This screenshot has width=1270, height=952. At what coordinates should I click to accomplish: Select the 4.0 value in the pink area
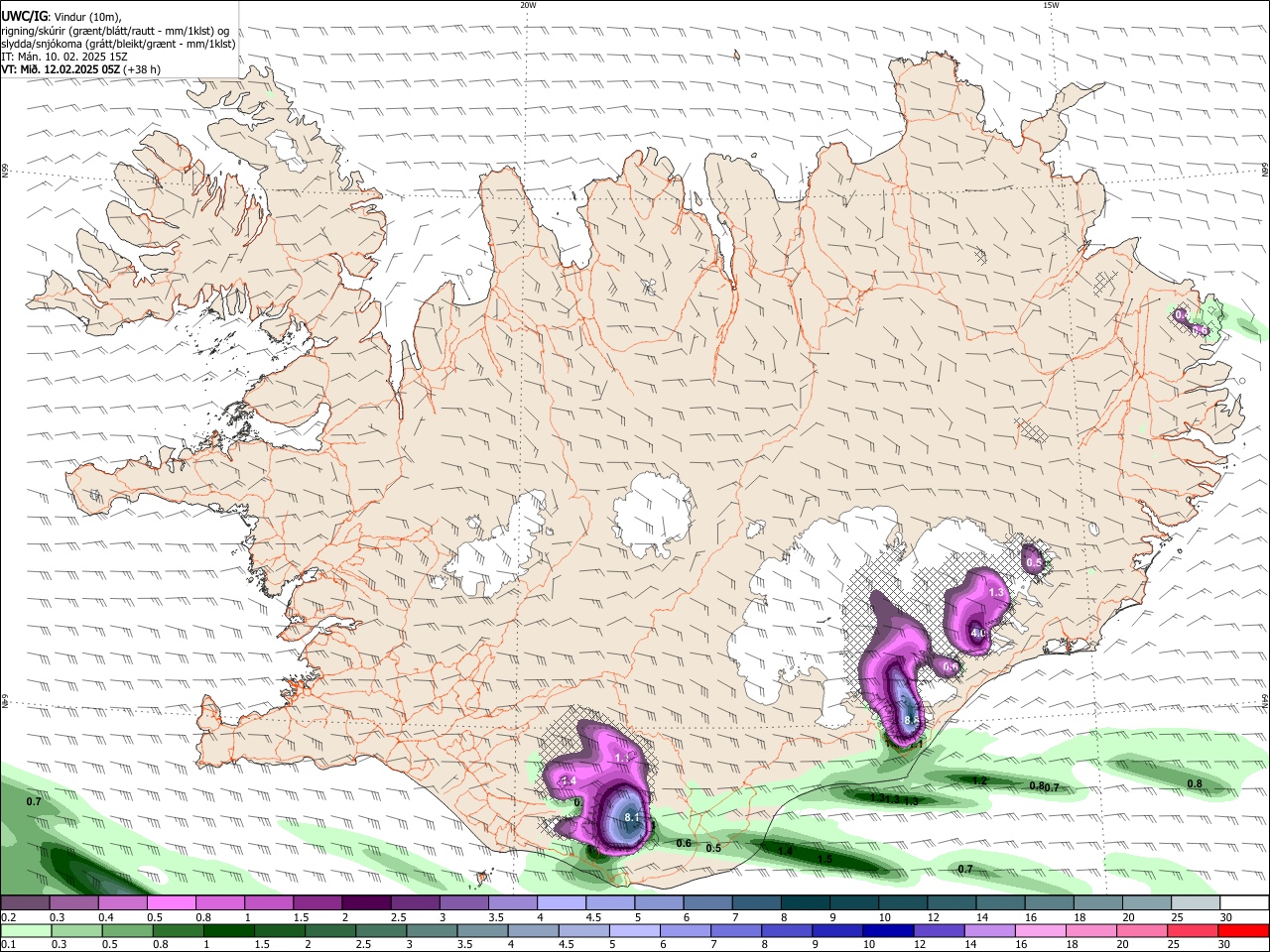pyautogui.click(x=978, y=633)
